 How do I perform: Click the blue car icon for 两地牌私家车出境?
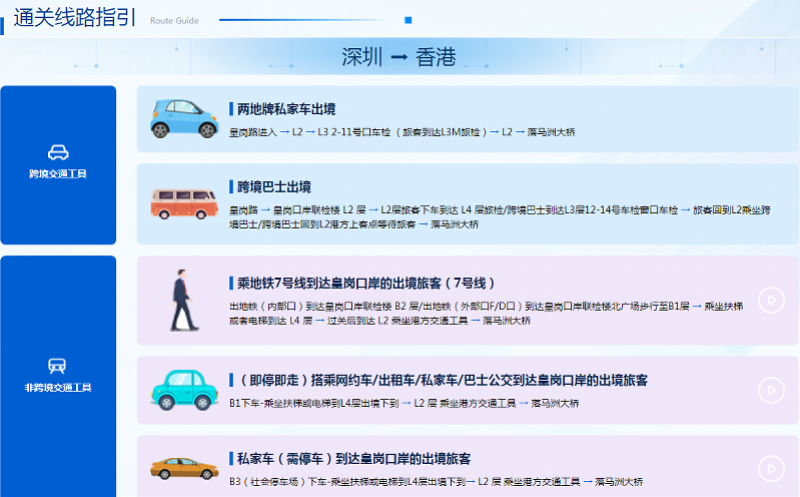click(184, 118)
